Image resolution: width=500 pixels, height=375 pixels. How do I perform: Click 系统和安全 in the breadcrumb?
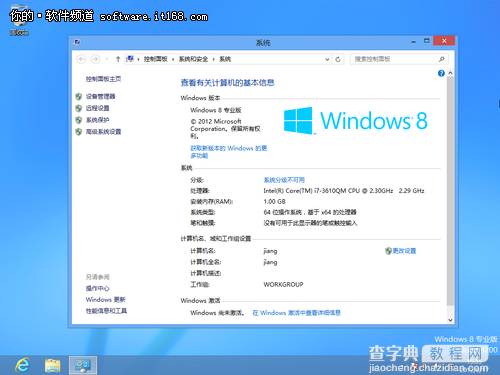point(193,59)
